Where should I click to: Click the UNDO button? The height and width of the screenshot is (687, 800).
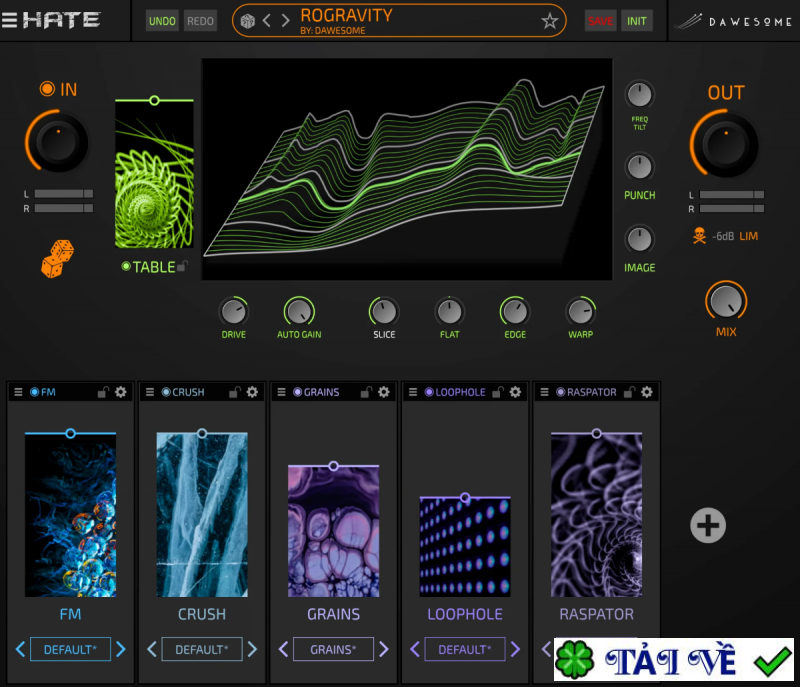click(162, 19)
